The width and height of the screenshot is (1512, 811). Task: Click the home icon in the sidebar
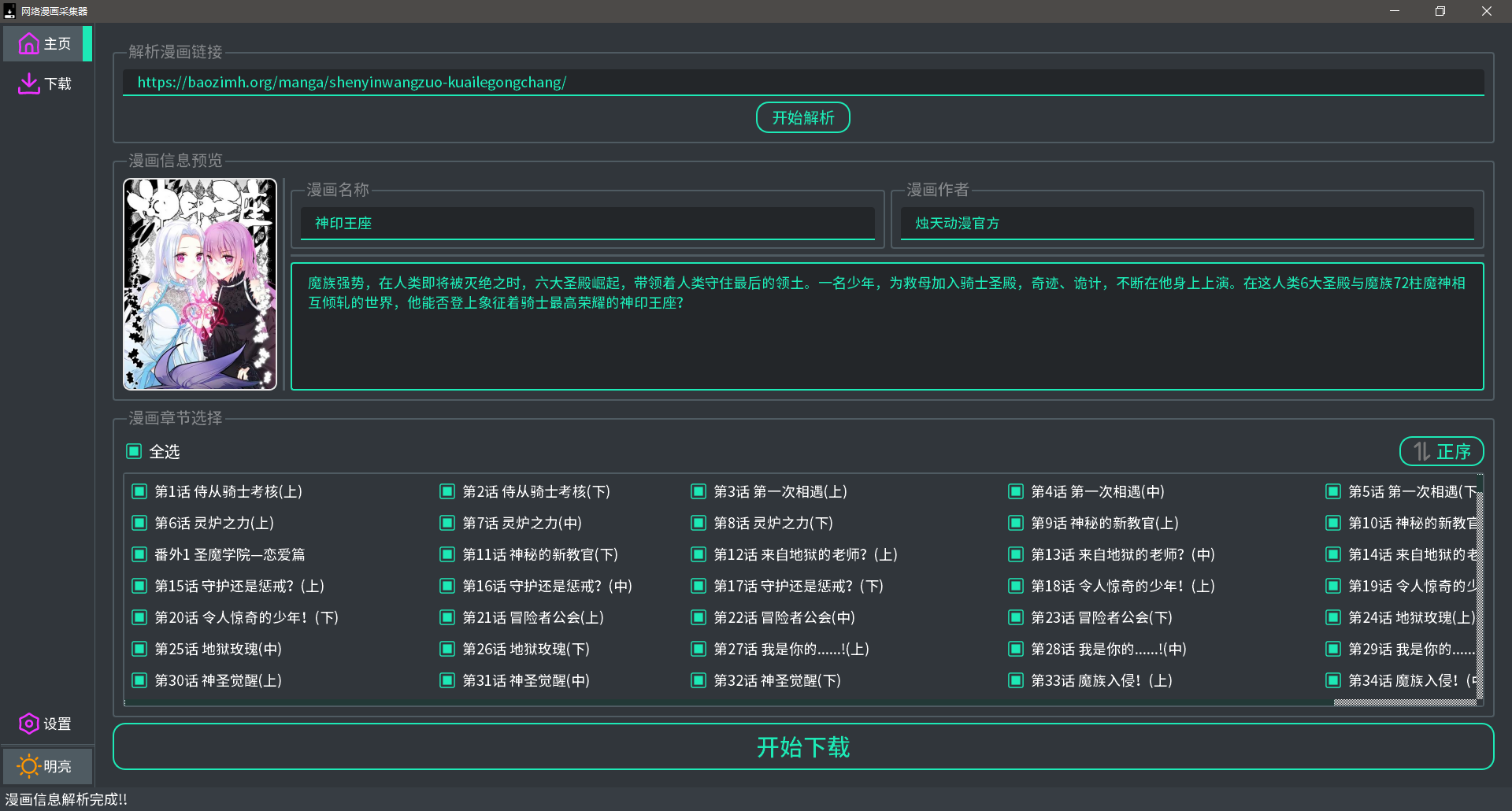(28, 44)
